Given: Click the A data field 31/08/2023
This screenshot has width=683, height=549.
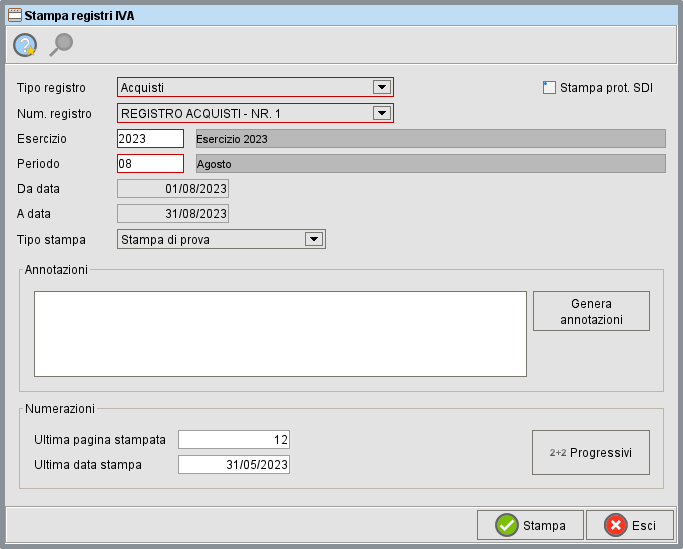Looking at the screenshot, I should tap(173, 214).
